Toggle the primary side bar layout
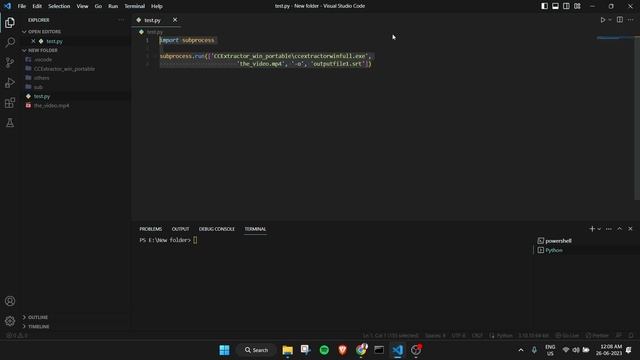 pos(544,6)
